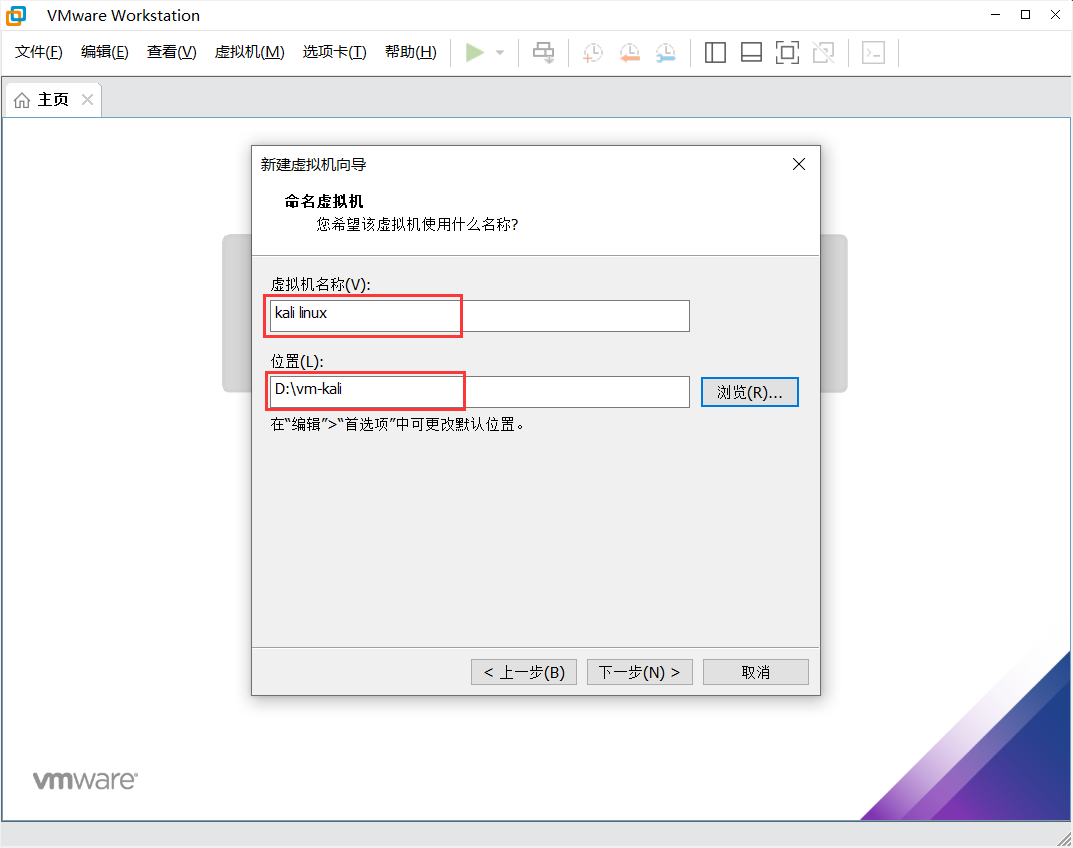The width and height of the screenshot is (1073, 848).
Task: Click the 下一步(N) button
Action: [639, 671]
